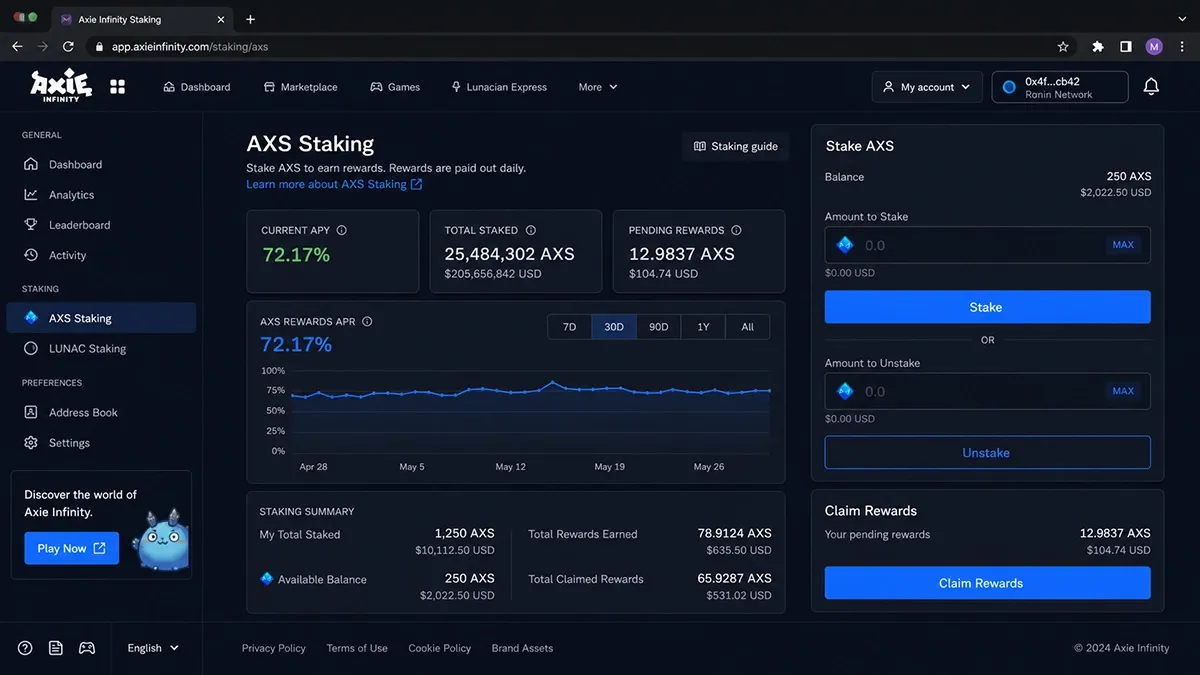Click the Amount to Stake input field

point(987,245)
